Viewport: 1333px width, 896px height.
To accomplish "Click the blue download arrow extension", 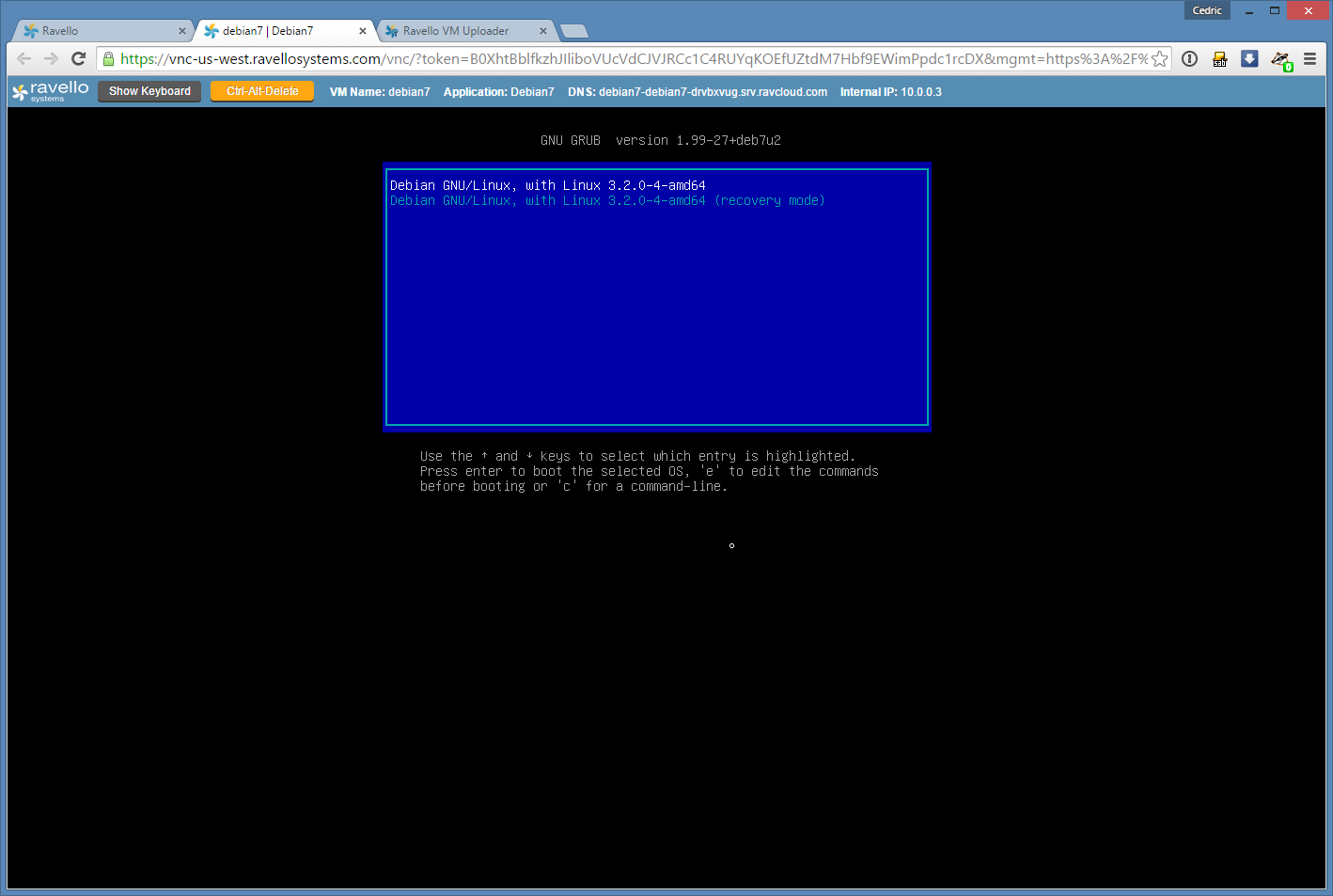I will point(1249,59).
